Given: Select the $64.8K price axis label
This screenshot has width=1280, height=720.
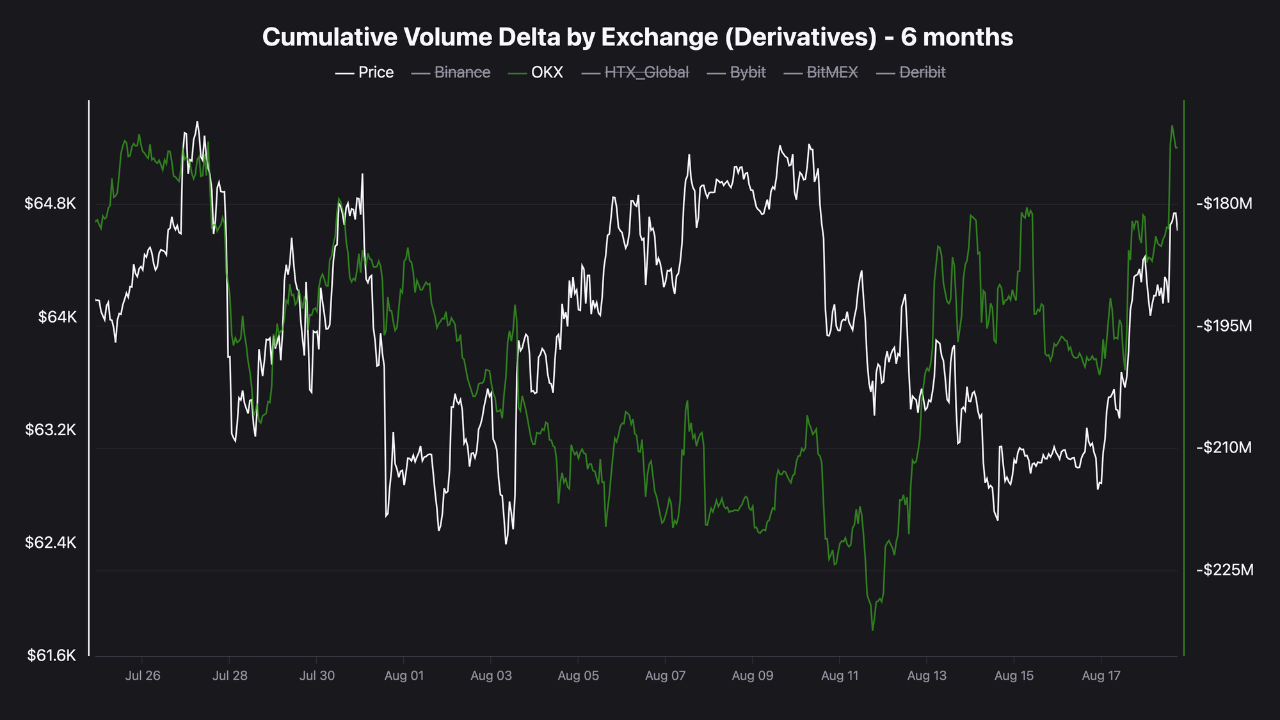Looking at the screenshot, I should tap(50, 204).
